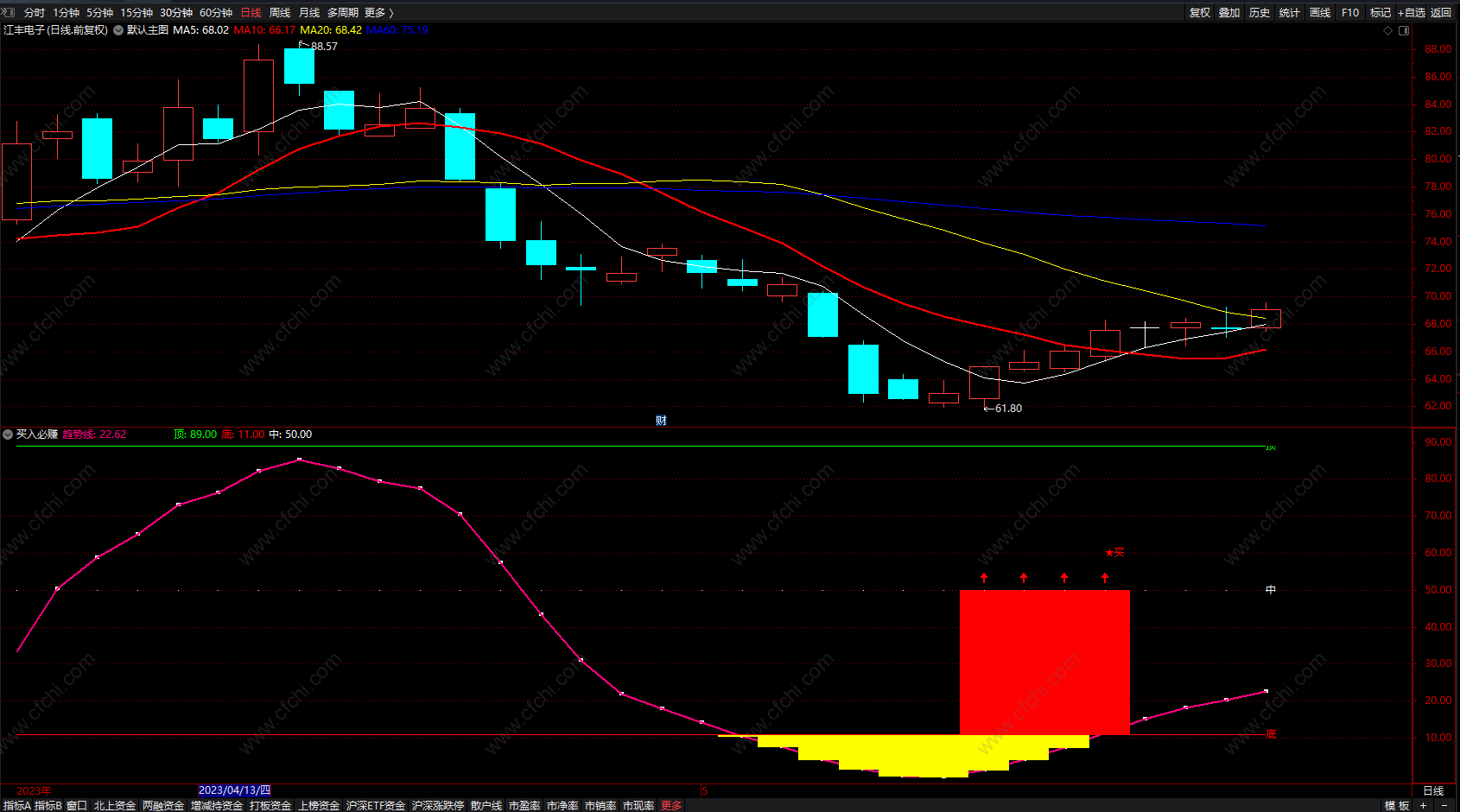This screenshot has width=1460, height=812.
Task: Click 模板 template button at bottom right
Action: 1397,805
